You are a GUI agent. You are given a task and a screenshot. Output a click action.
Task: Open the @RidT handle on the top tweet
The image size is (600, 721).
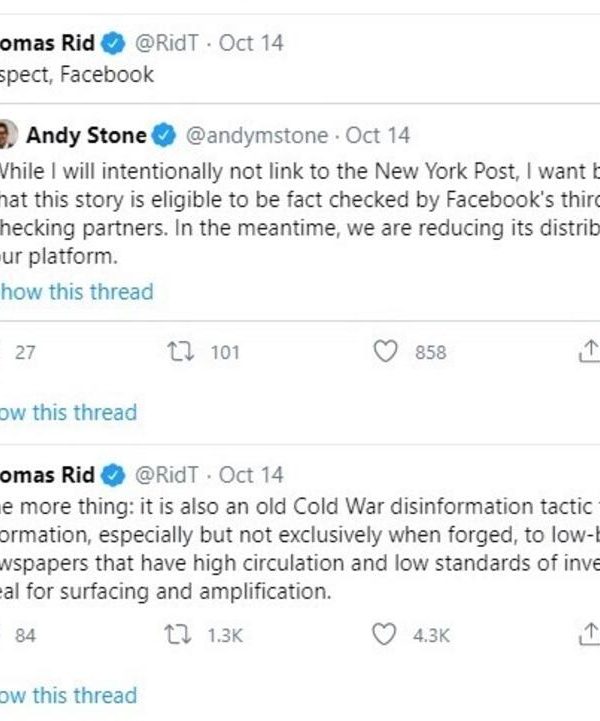(167, 43)
